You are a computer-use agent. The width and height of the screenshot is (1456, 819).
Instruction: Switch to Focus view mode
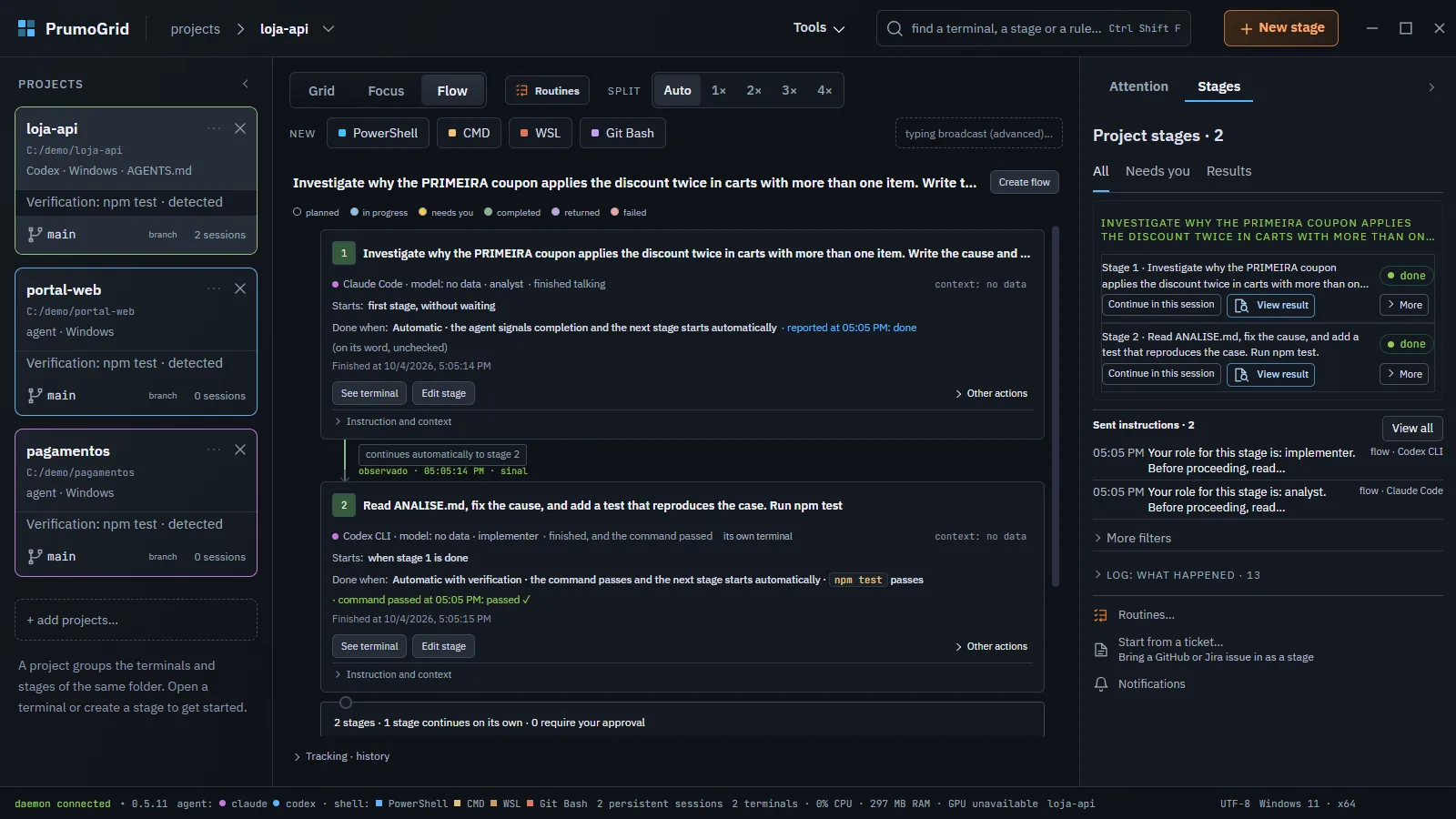point(386,91)
